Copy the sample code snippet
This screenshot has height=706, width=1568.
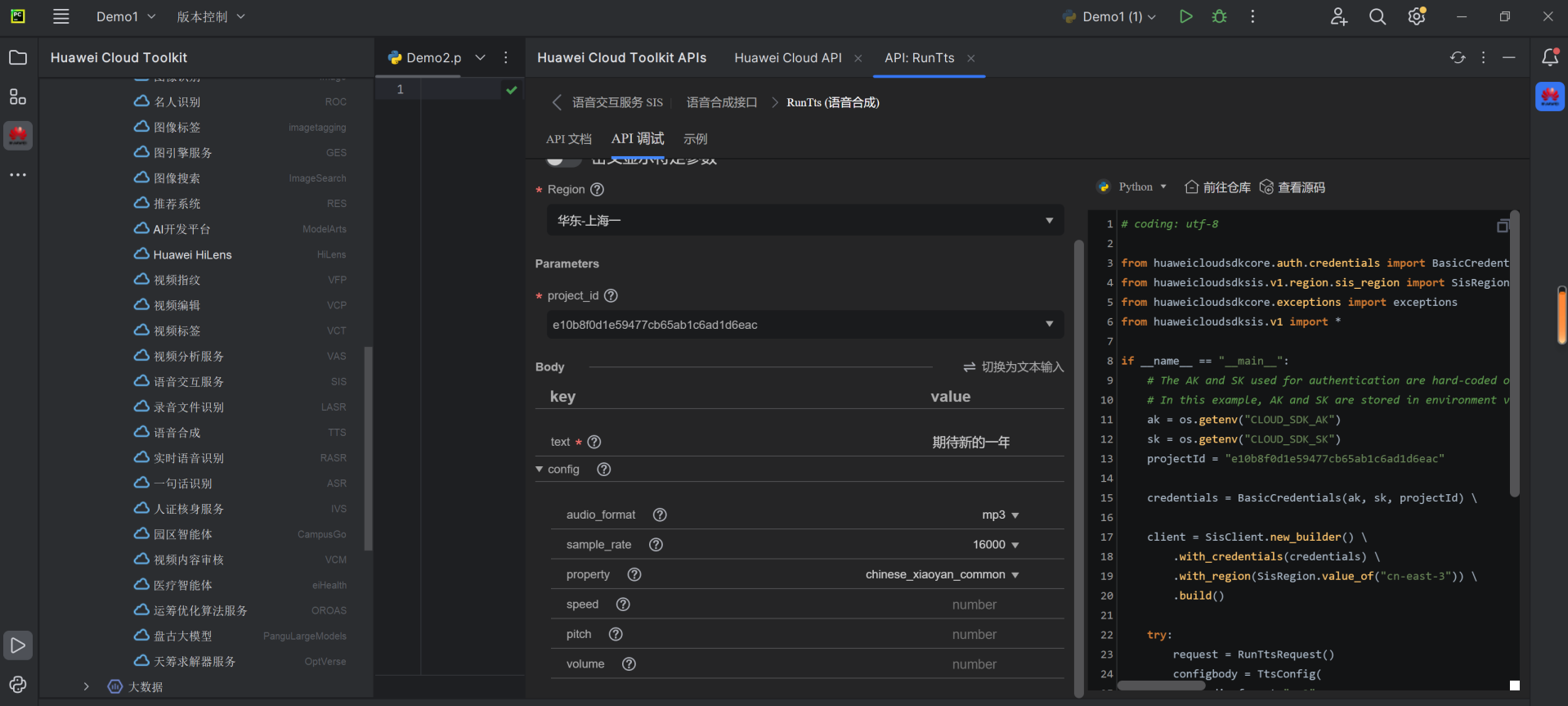coord(1502,227)
